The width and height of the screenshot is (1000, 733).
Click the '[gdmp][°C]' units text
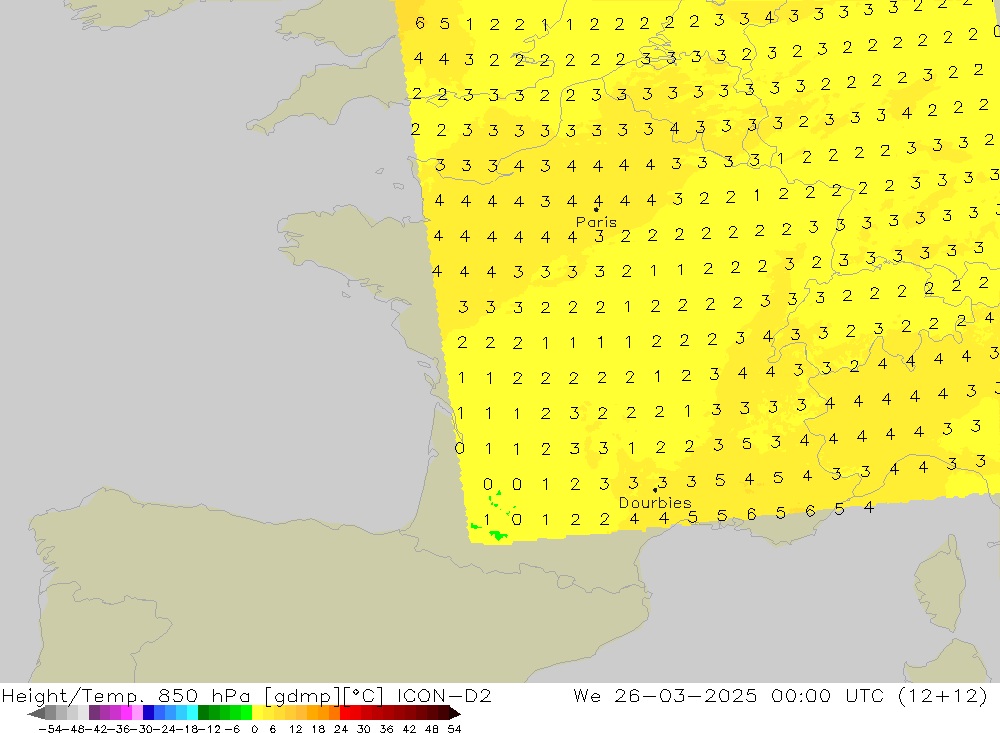coord(324,696)
